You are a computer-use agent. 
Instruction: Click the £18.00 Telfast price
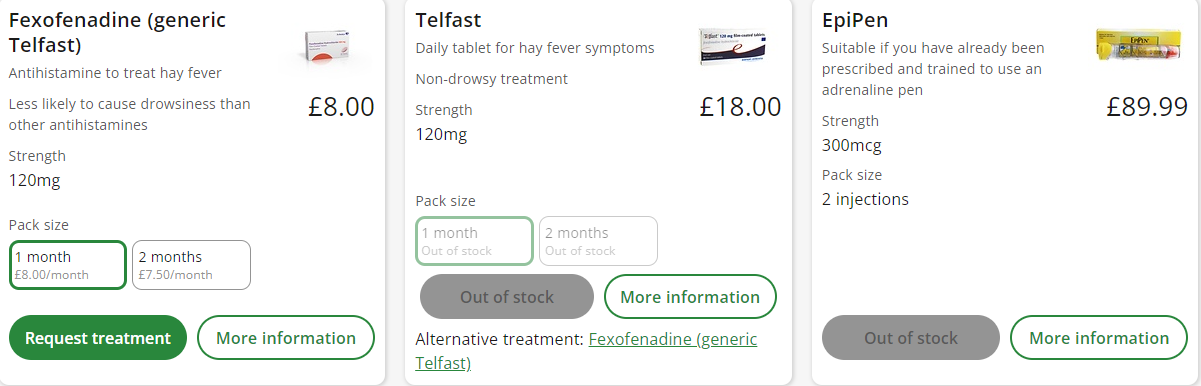coord(740,107)
